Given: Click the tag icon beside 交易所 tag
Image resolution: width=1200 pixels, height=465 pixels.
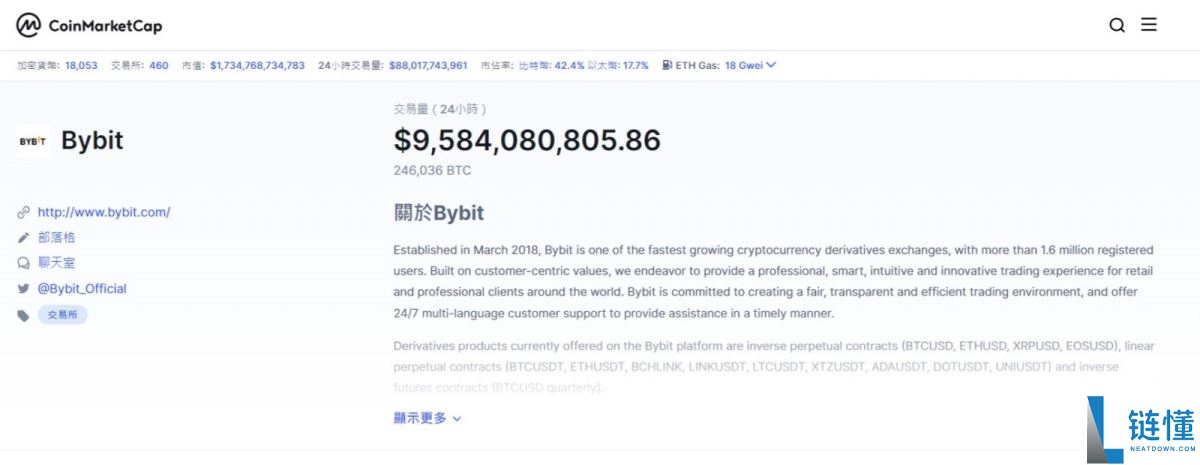Looking at the screenshot, I should pos(23,315).
